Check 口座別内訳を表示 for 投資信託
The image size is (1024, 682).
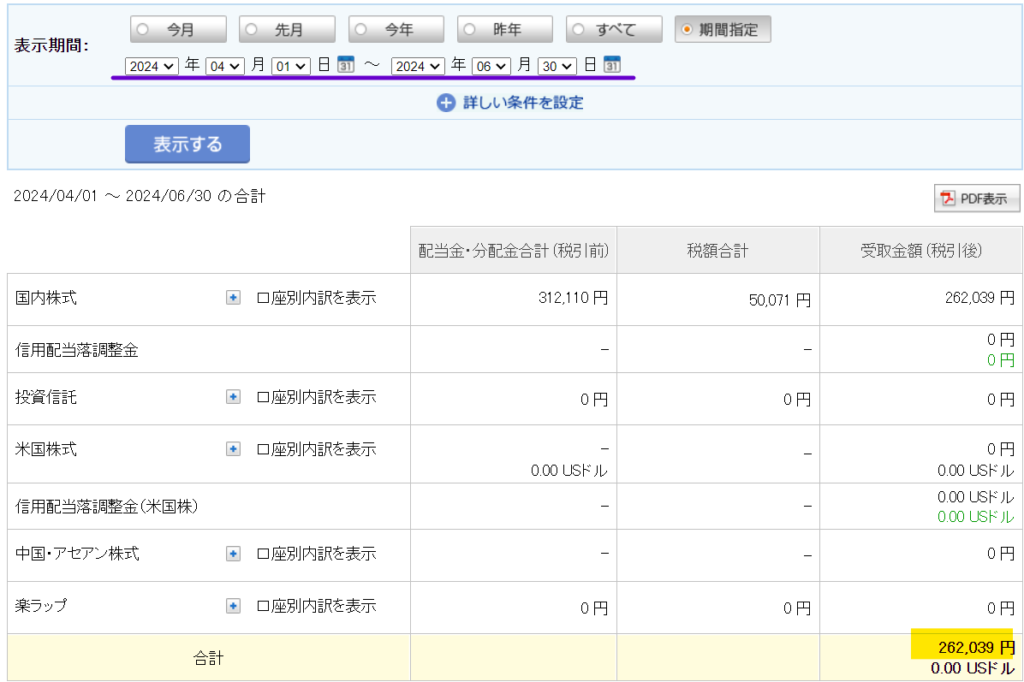[264, 398]
